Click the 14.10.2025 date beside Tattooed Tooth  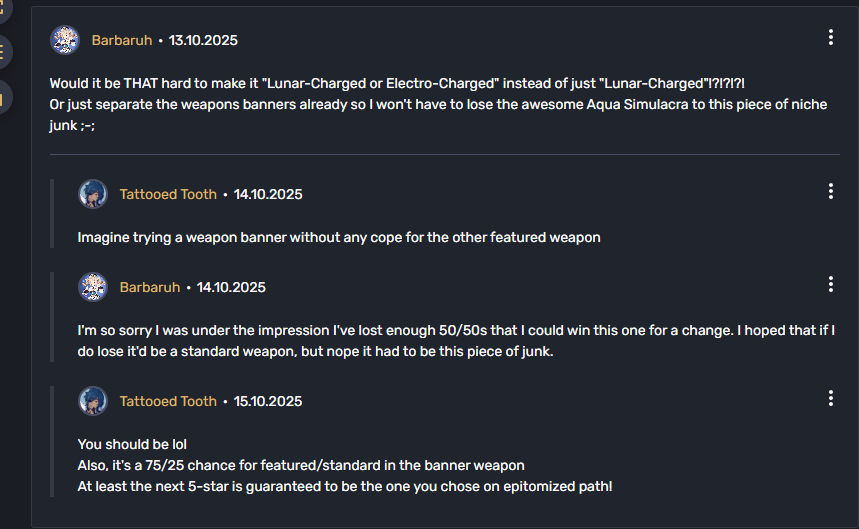(x=268, y=194)
